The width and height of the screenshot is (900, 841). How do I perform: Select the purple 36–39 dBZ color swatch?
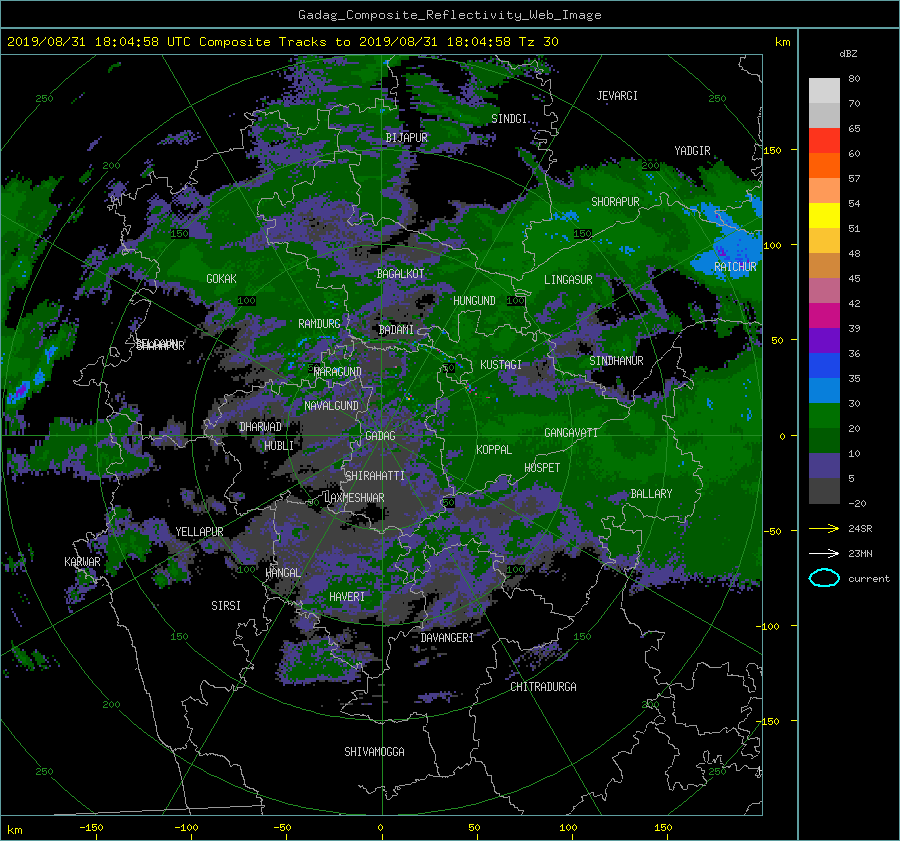pyautogui.click(x=824, y=340)
